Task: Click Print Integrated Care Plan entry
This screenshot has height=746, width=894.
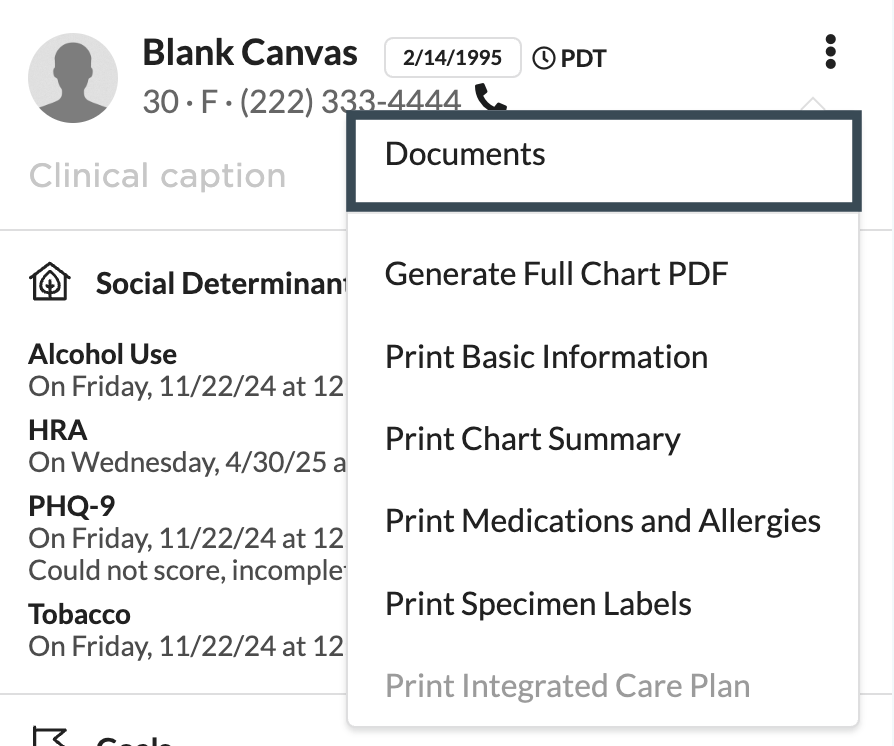Action: (x=567, y=686)
